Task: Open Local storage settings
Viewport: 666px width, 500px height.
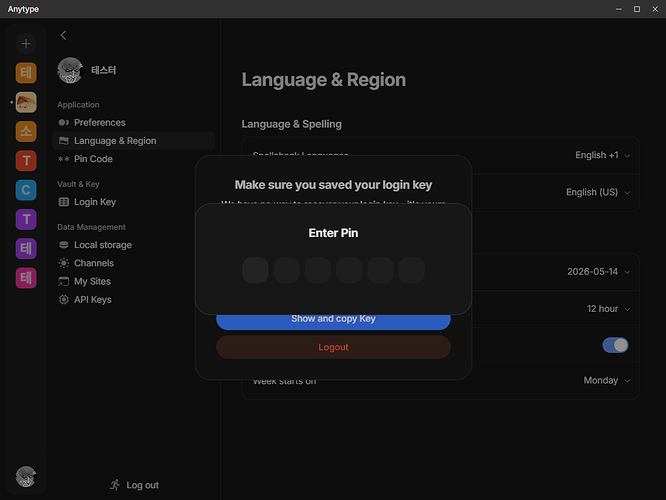Action: point(133,245)
